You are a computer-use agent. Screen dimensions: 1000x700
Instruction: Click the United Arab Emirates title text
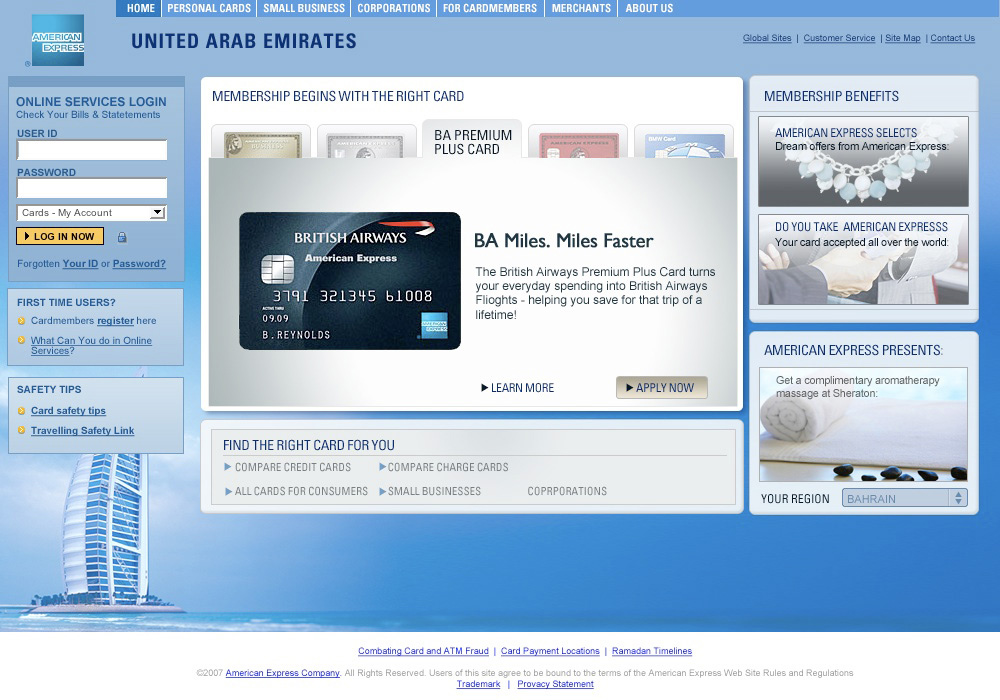[x=244, y=41]
